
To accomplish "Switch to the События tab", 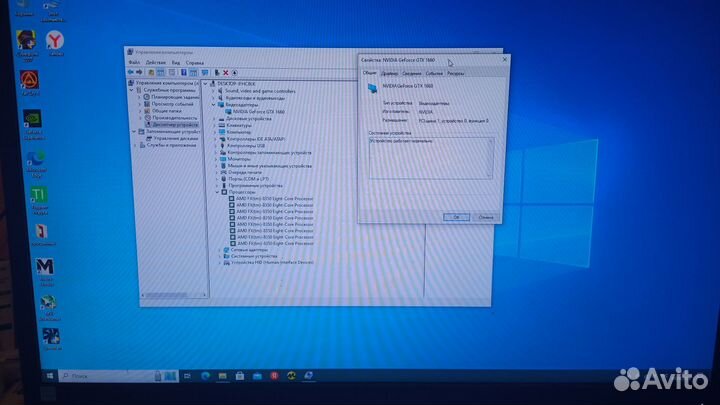I will 434,73.
